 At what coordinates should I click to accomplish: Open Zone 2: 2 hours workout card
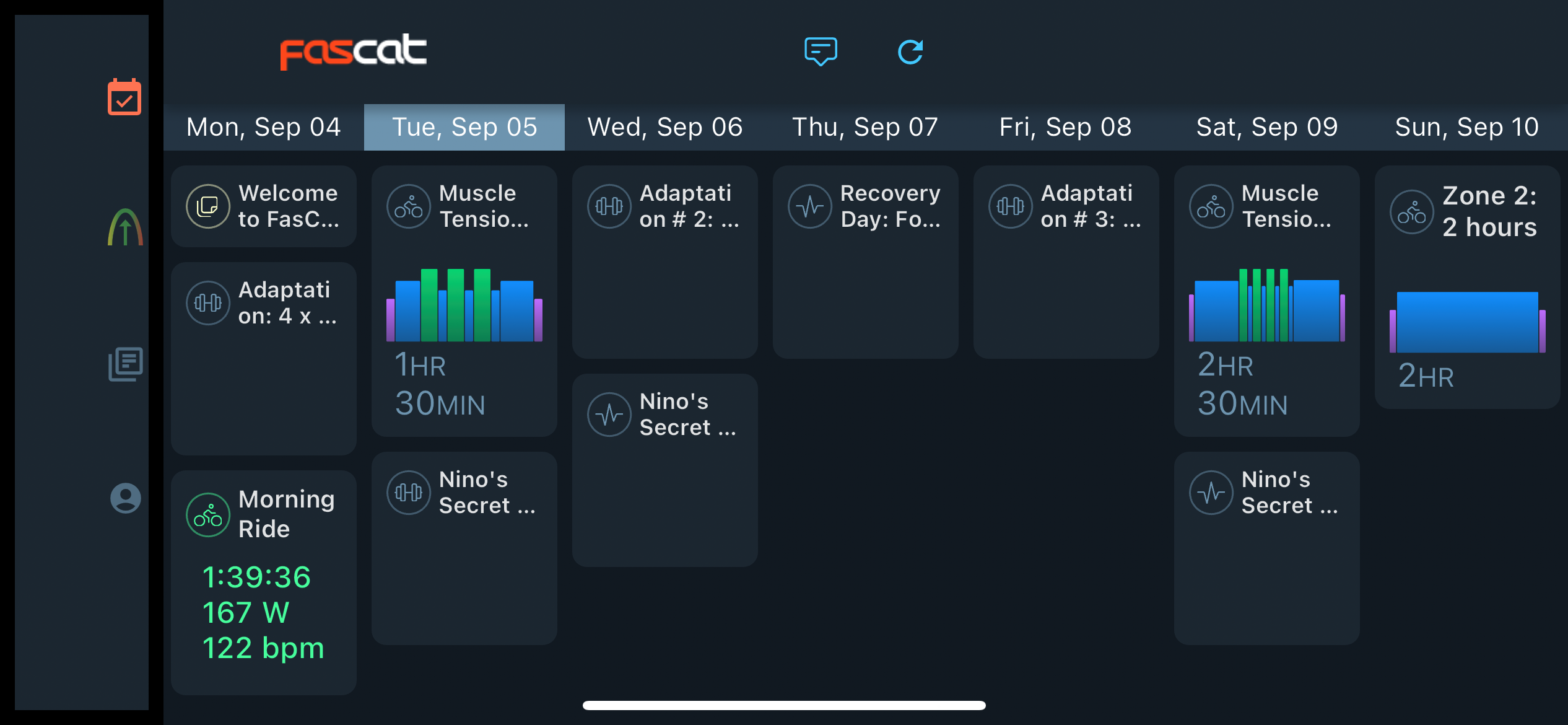1467,287
